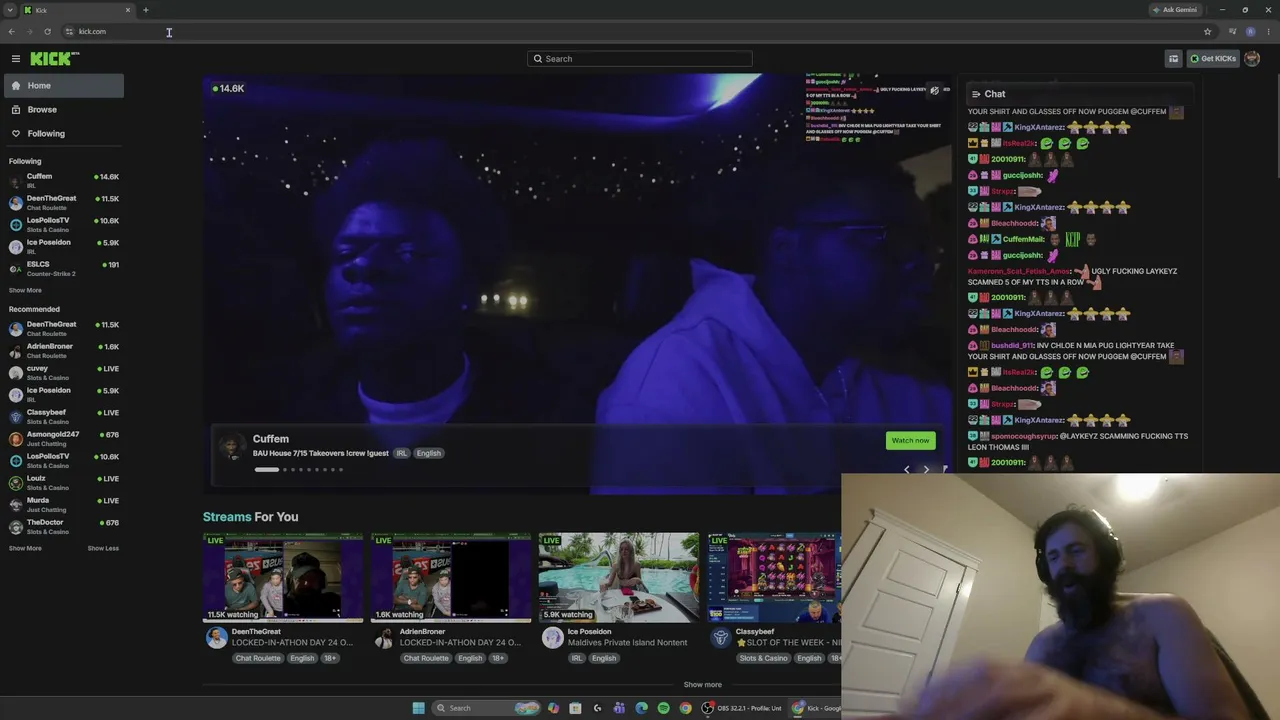The width and height of the screenshot is (1280, 720).
Task: Click the search field on Kick
Action: (x=640, y=59)
